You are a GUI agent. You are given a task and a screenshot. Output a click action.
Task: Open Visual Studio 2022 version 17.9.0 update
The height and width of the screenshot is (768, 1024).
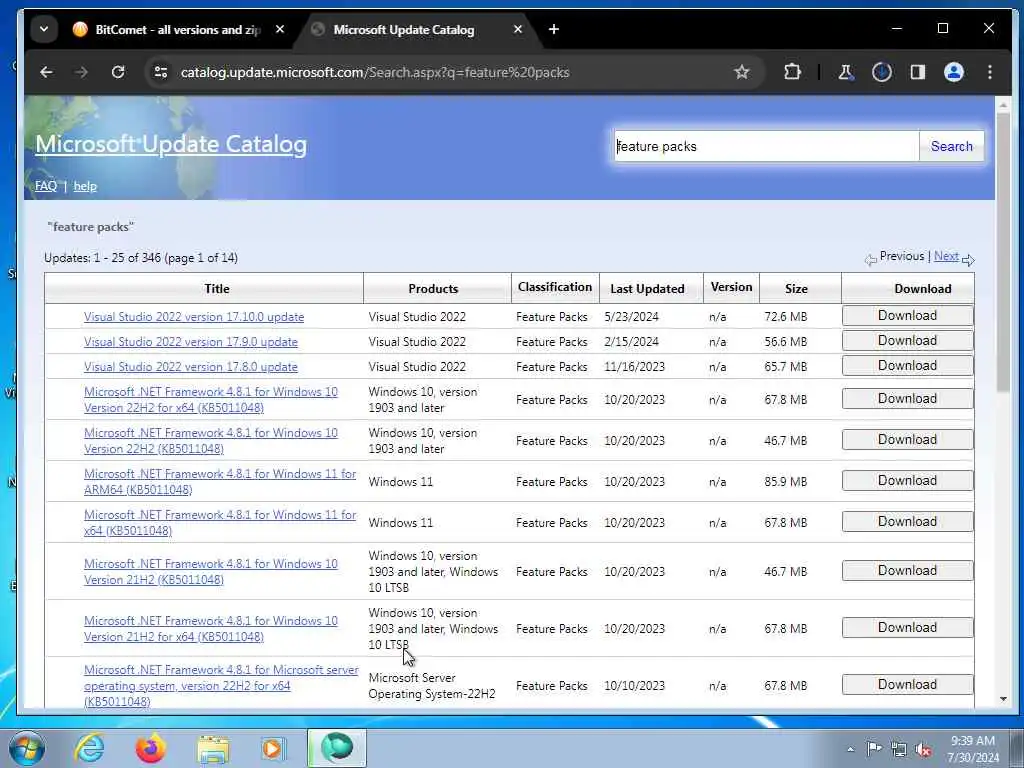(191, 342)
